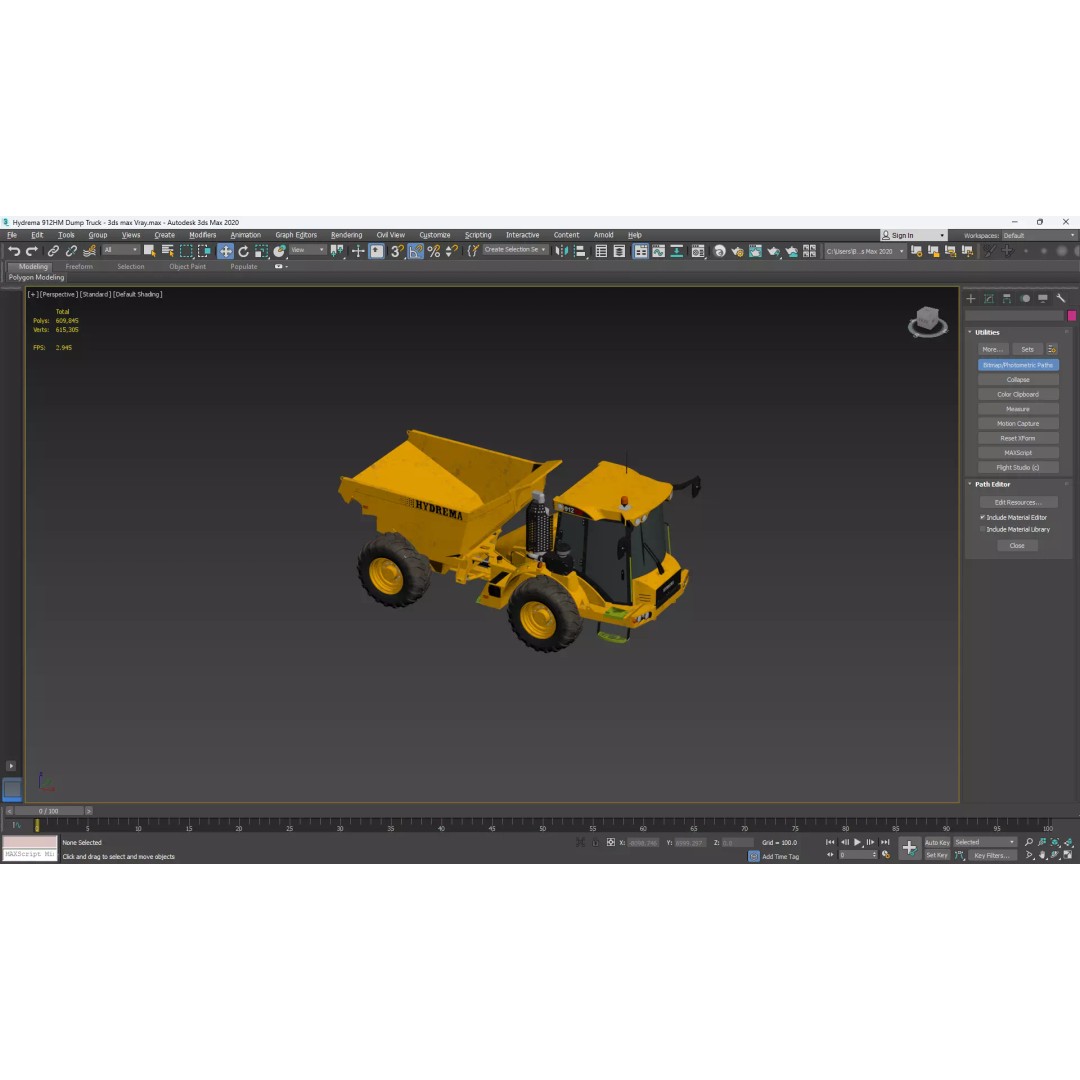This screenshot has height=1080, width=1080.
Task: Click the Align tool icon
Action: 580,251
